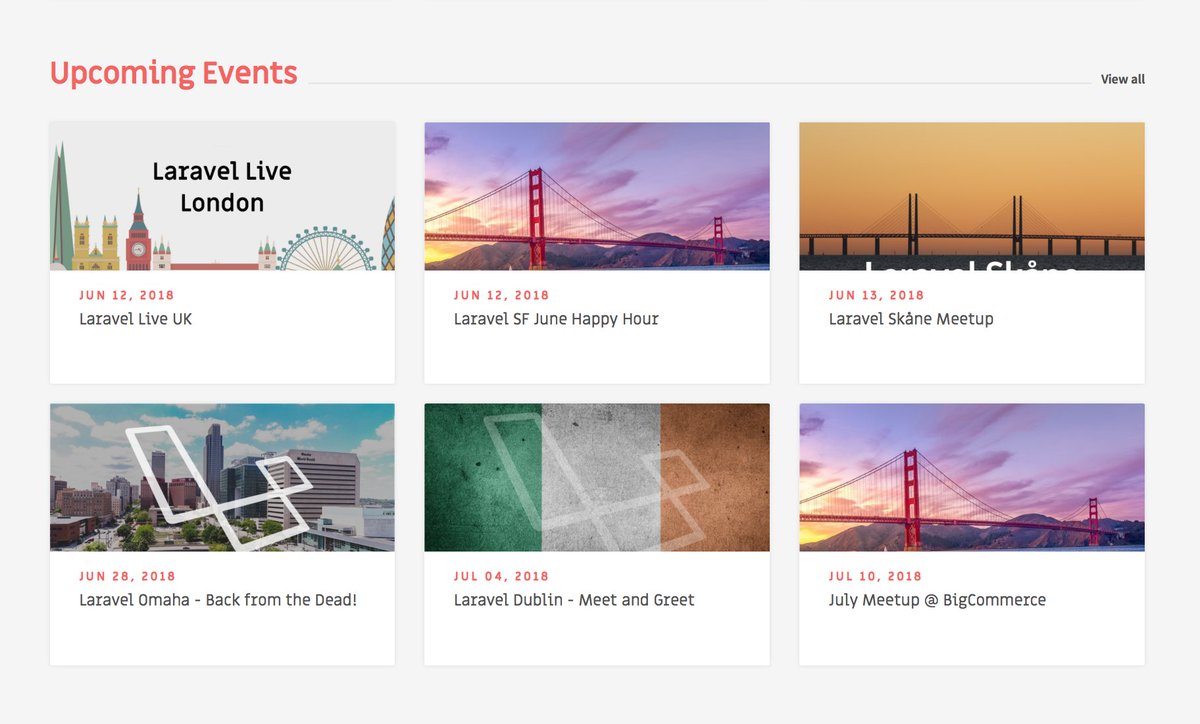Click the Laravel SF June Happy Hour title
This screenshot has height=724, width=1200.
click(556, 319)
